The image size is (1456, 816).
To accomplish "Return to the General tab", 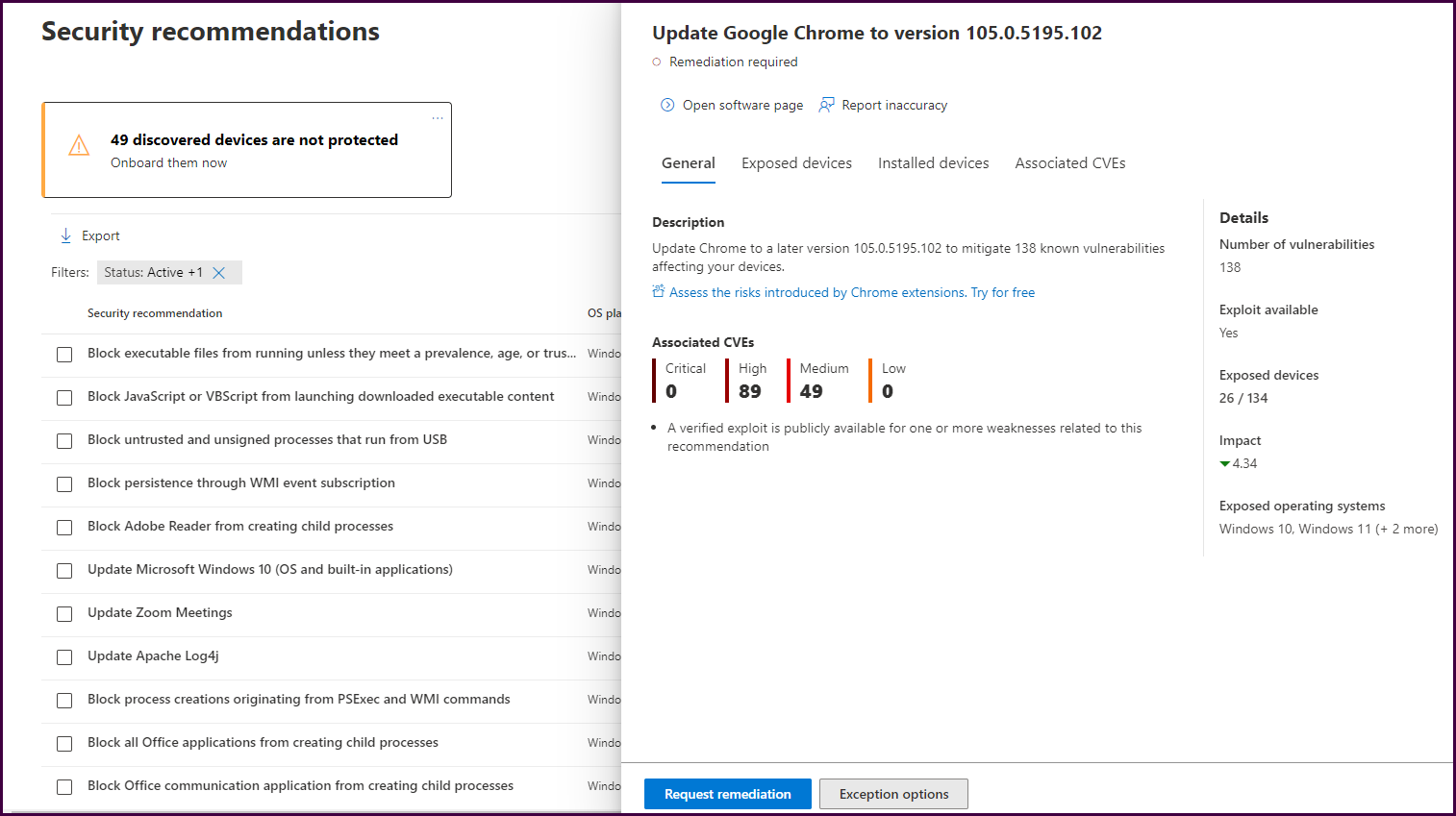I will click(x=688, y=162).
